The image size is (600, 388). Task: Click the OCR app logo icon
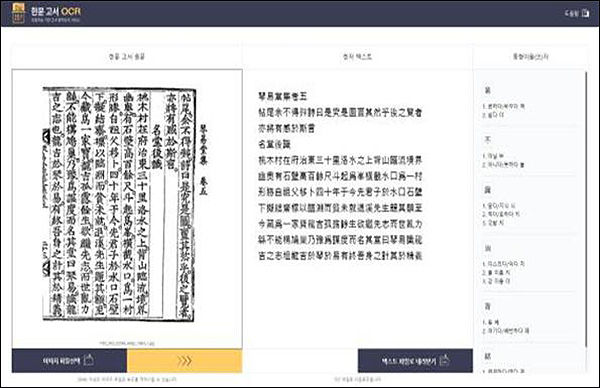click(18, 13)
